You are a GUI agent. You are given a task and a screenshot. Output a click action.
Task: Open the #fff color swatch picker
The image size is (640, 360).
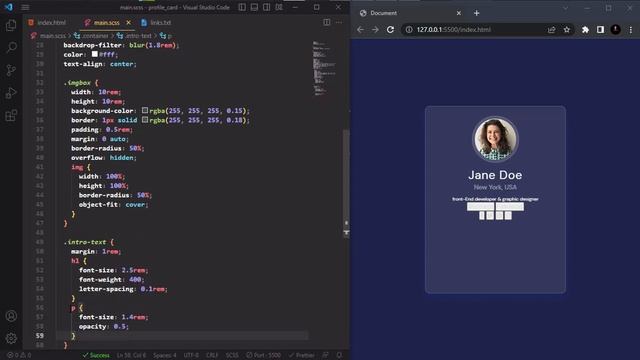pos(94,54)
